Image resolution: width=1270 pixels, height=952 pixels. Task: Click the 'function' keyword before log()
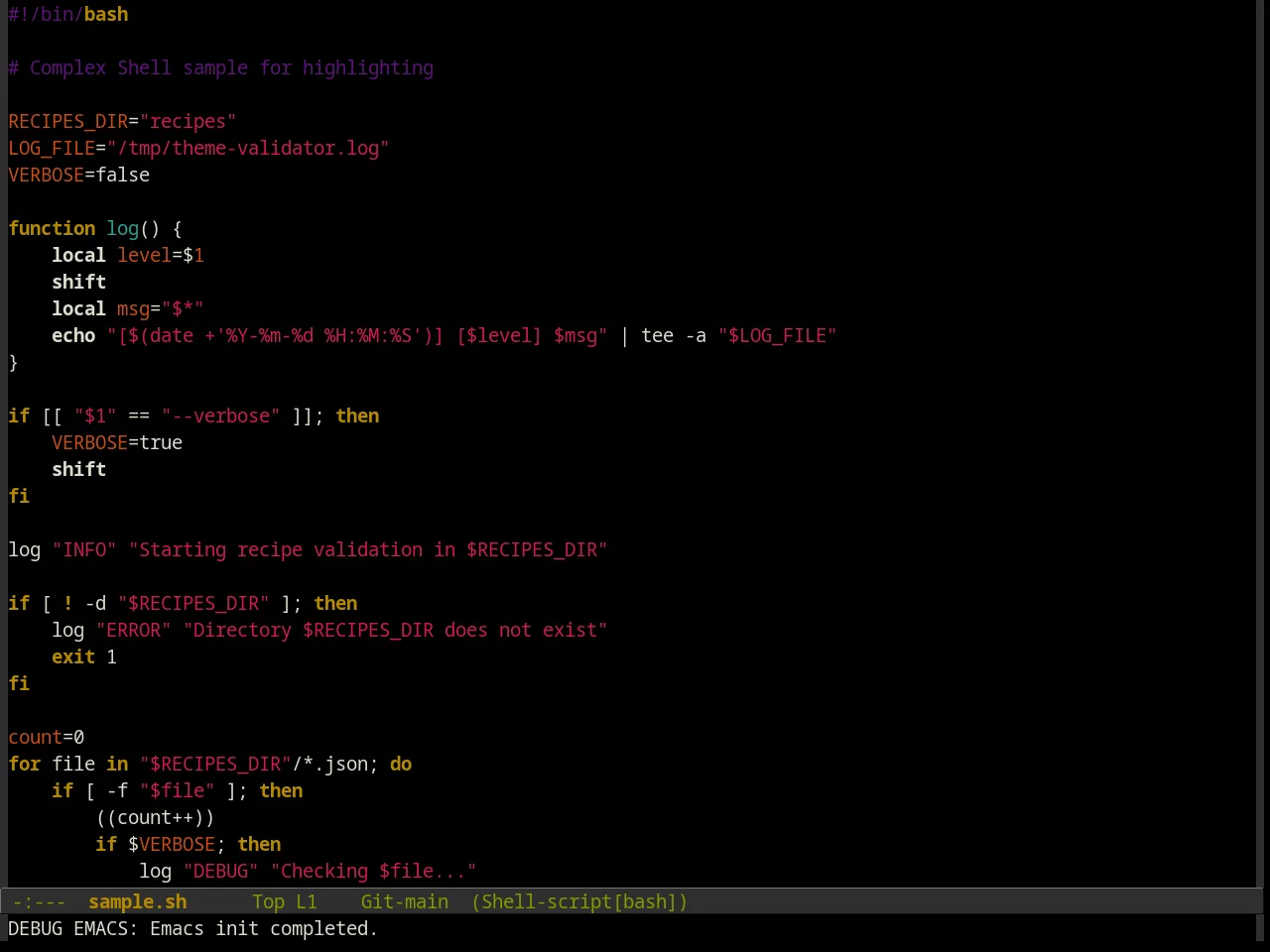point(52,228)
